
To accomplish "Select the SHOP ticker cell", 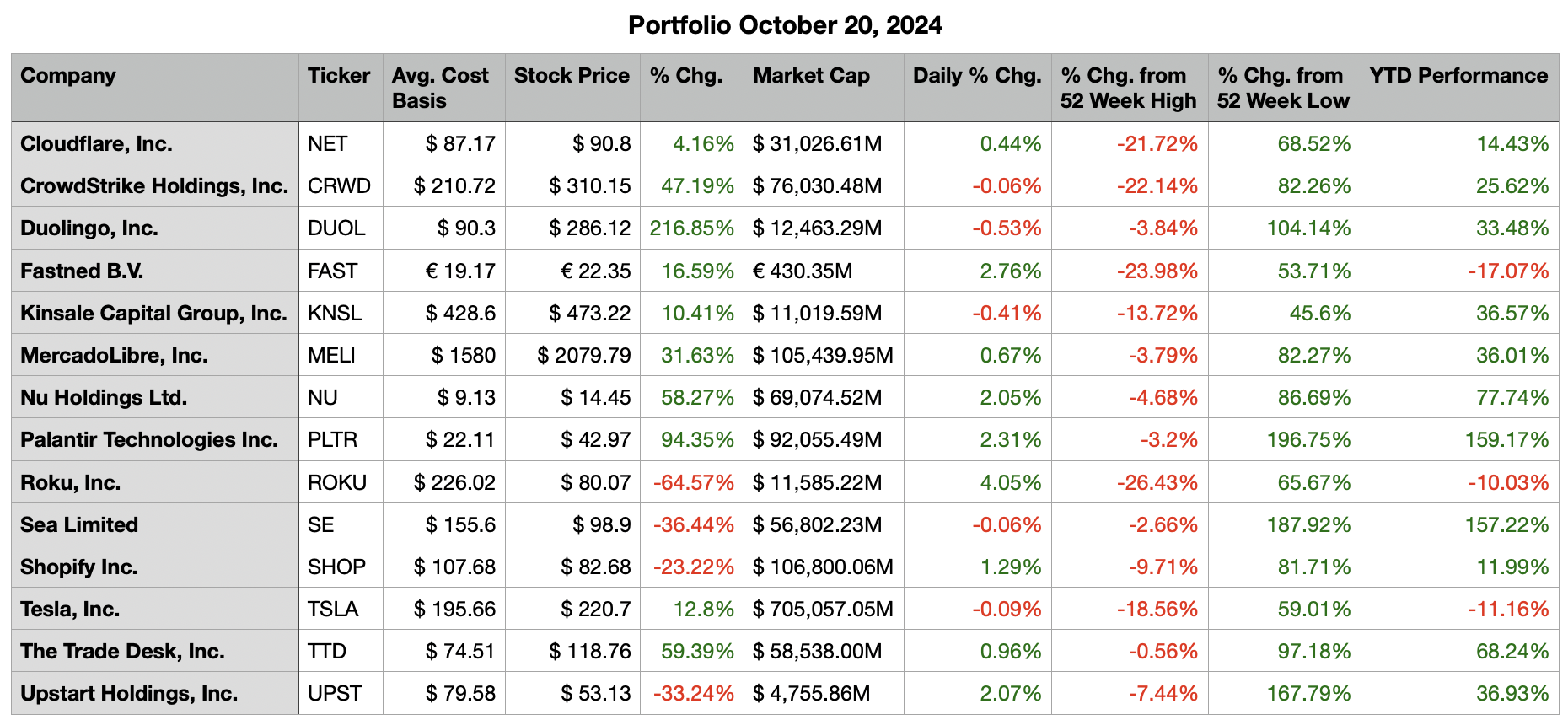I will click(336, 567).
